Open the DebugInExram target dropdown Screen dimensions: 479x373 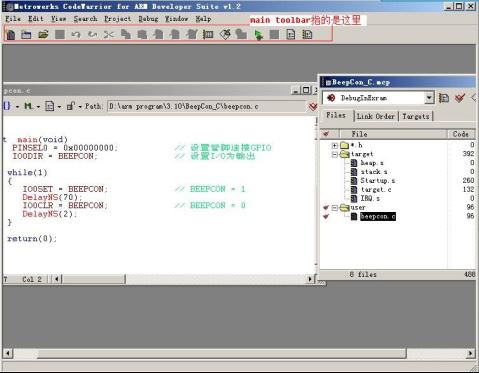429,98
